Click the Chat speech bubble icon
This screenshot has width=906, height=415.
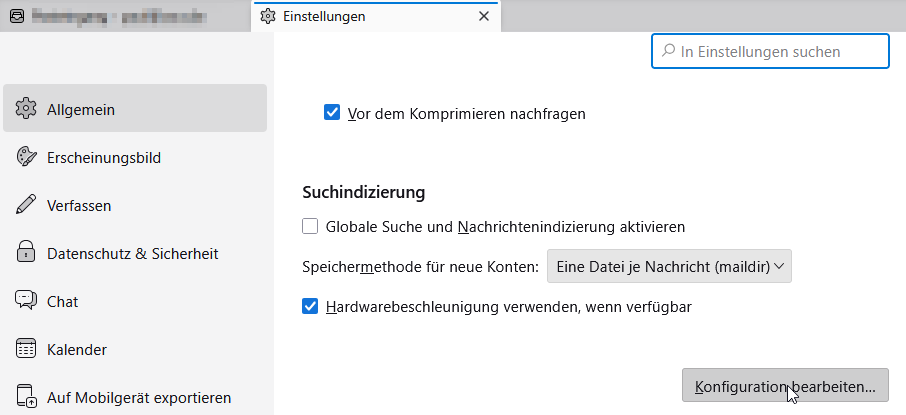(27, 301)
